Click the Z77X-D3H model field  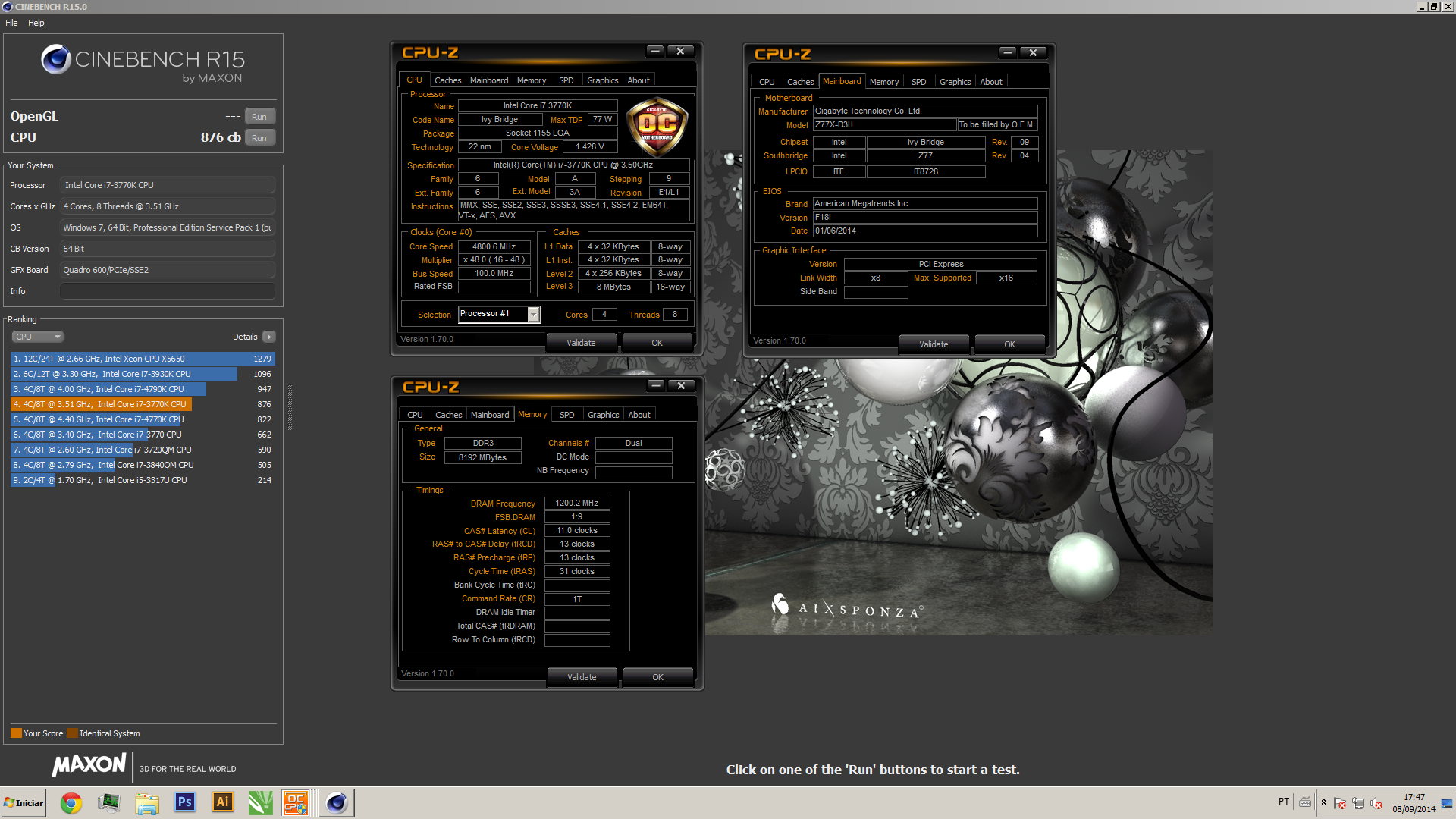885,125
